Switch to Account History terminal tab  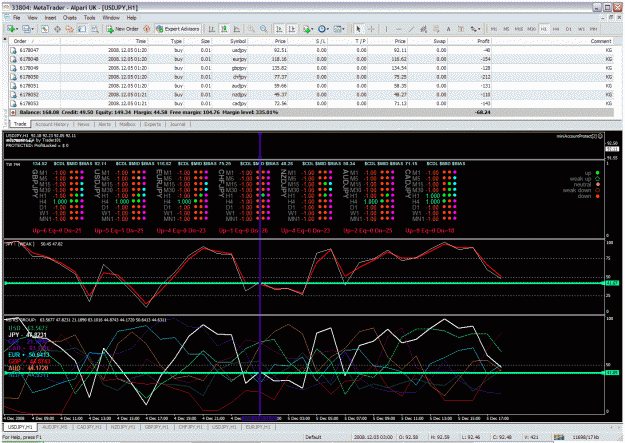coord(52,124)
